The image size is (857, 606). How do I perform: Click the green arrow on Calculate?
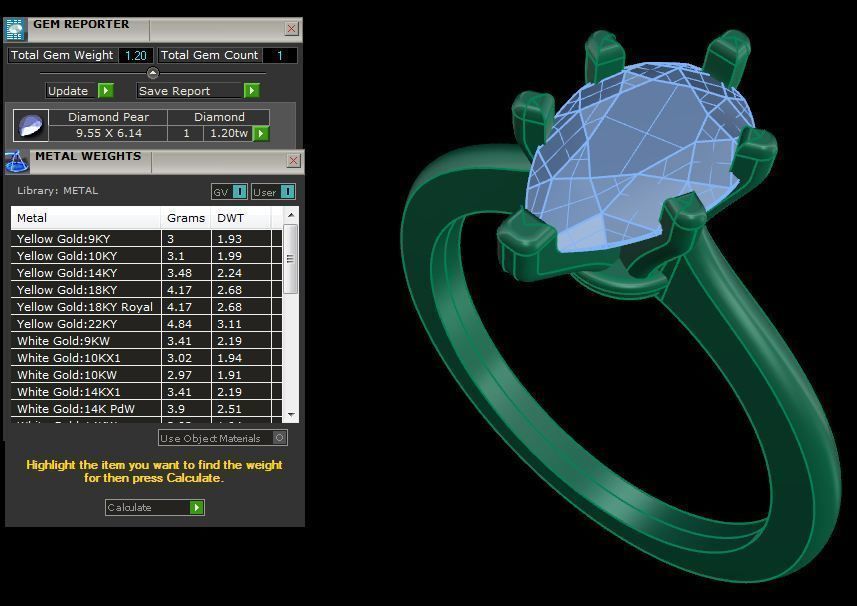click(197, 508)
